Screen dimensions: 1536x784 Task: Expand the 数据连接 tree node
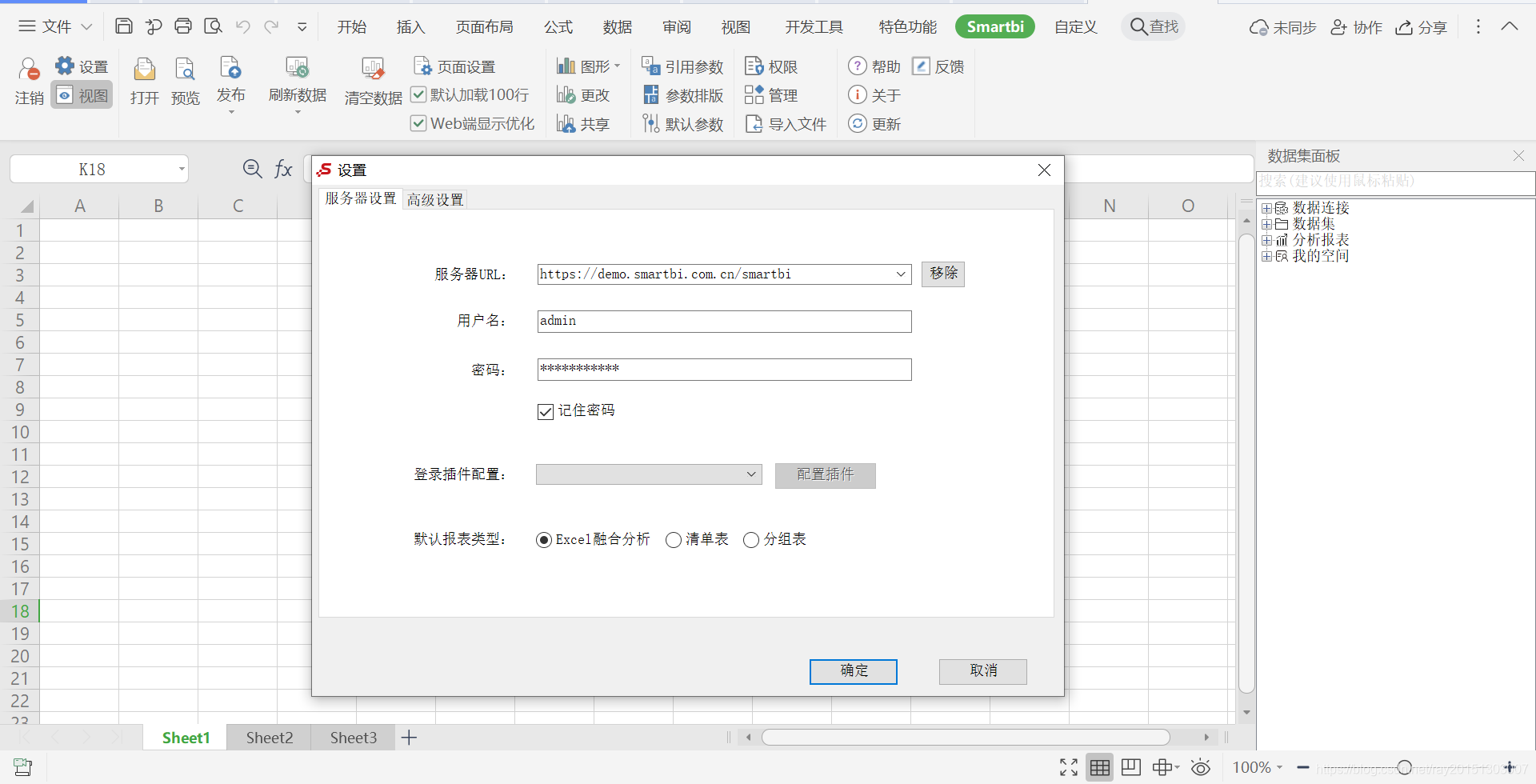(1266, 208)
